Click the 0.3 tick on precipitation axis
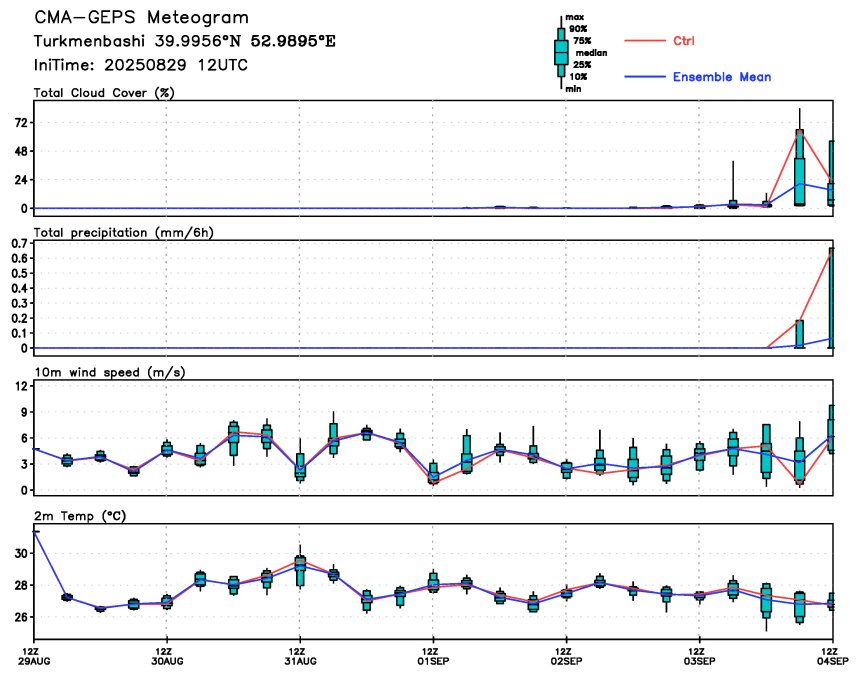This screenshot has height=677, width=860. click(19, 303)
